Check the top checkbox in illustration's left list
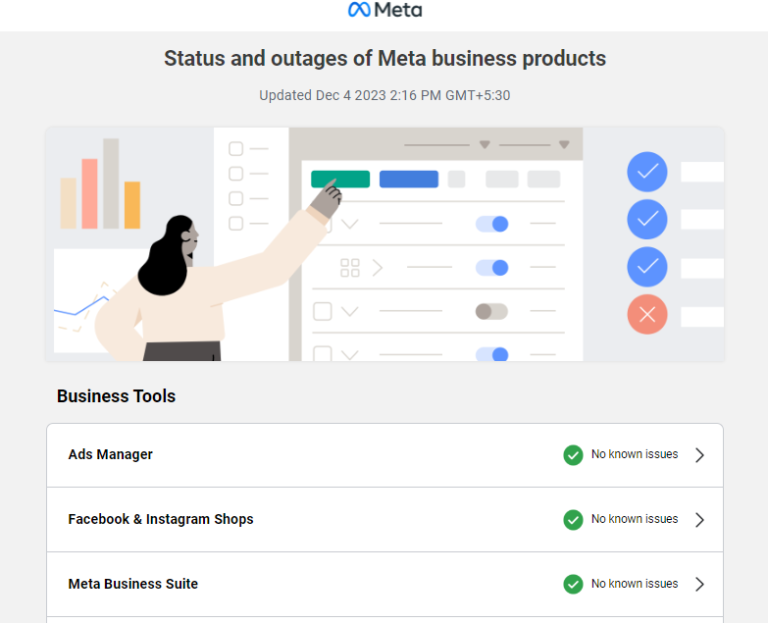This screenshot has height=623, width=768. pyautogui.click(x=236, y=149)
